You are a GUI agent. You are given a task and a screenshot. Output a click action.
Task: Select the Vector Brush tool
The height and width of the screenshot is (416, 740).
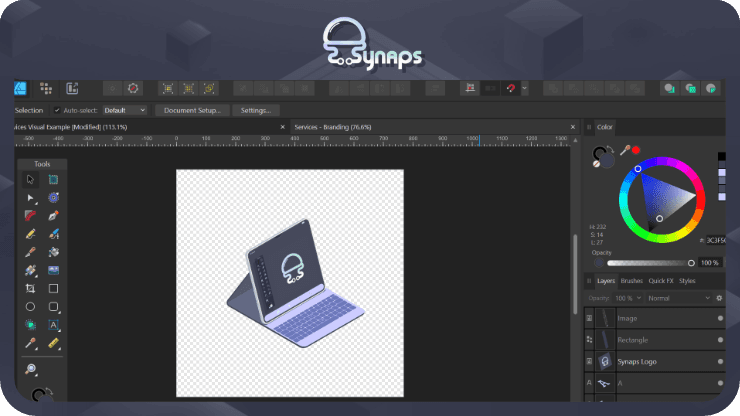point(53,234)
